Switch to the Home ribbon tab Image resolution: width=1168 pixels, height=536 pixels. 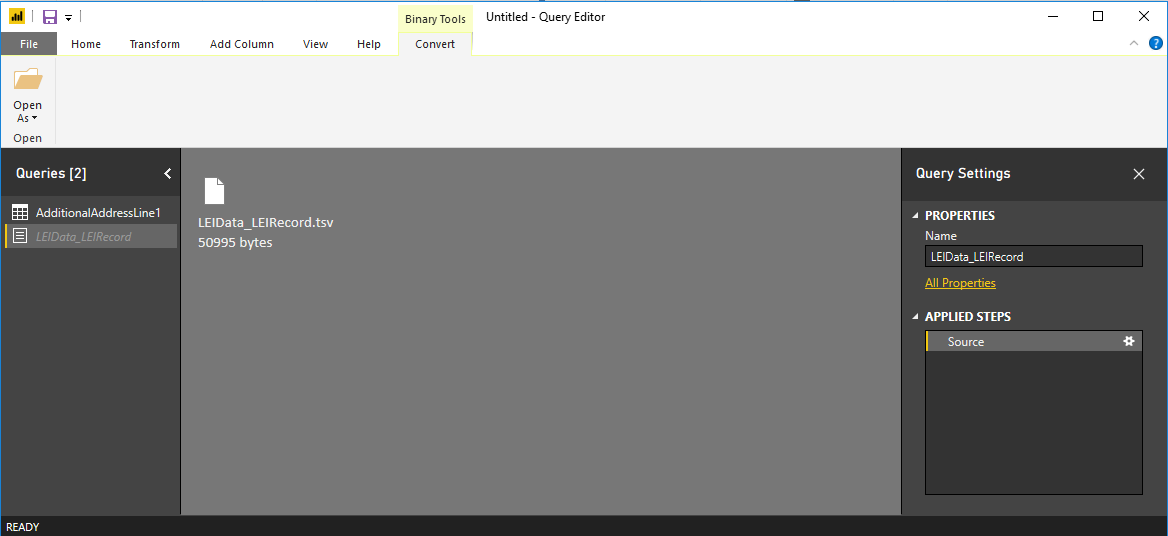pos(86,44)
